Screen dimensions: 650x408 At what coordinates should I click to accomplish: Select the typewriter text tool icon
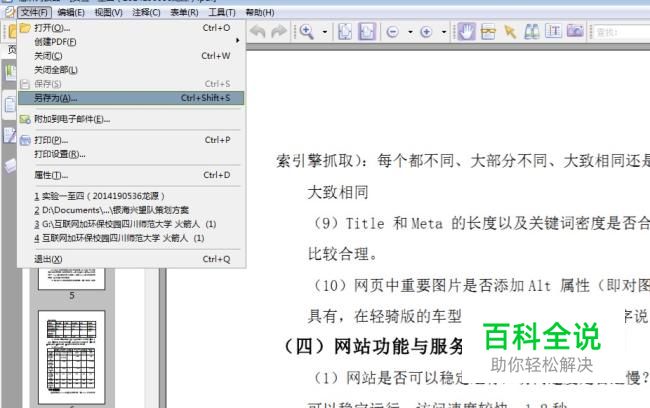[553, 31]
